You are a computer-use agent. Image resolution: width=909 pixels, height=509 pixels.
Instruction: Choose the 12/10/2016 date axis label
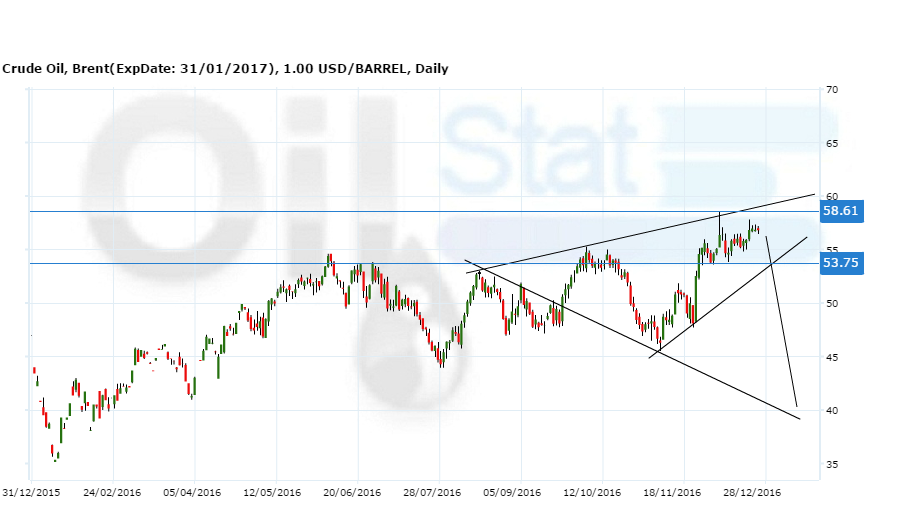click(592, 492)
